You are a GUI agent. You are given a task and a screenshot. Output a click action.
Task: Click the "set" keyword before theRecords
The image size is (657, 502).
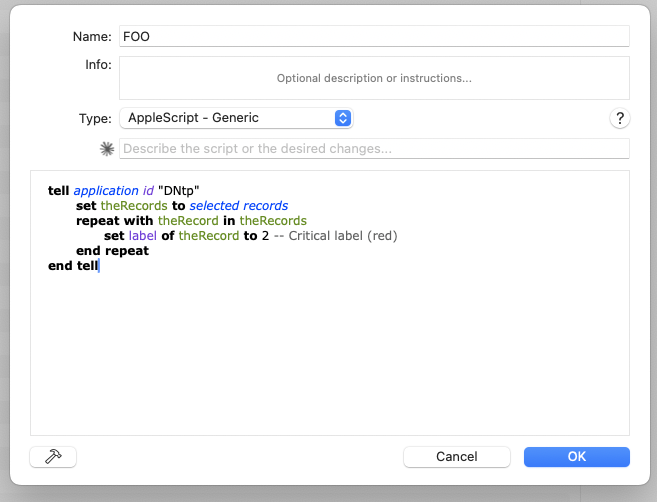(x=86, y=205)
